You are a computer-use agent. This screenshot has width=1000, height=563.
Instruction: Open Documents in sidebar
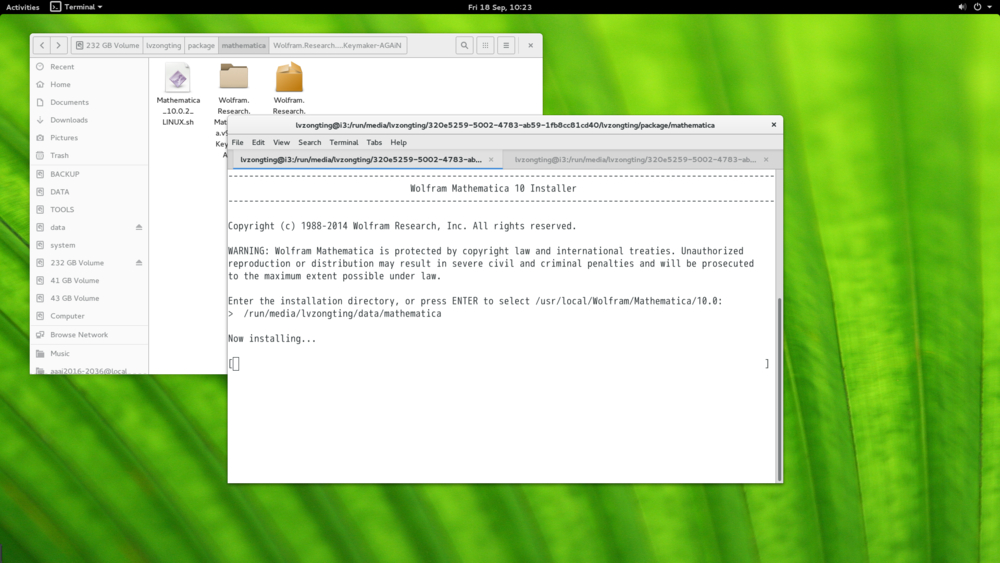coord(89,102)
